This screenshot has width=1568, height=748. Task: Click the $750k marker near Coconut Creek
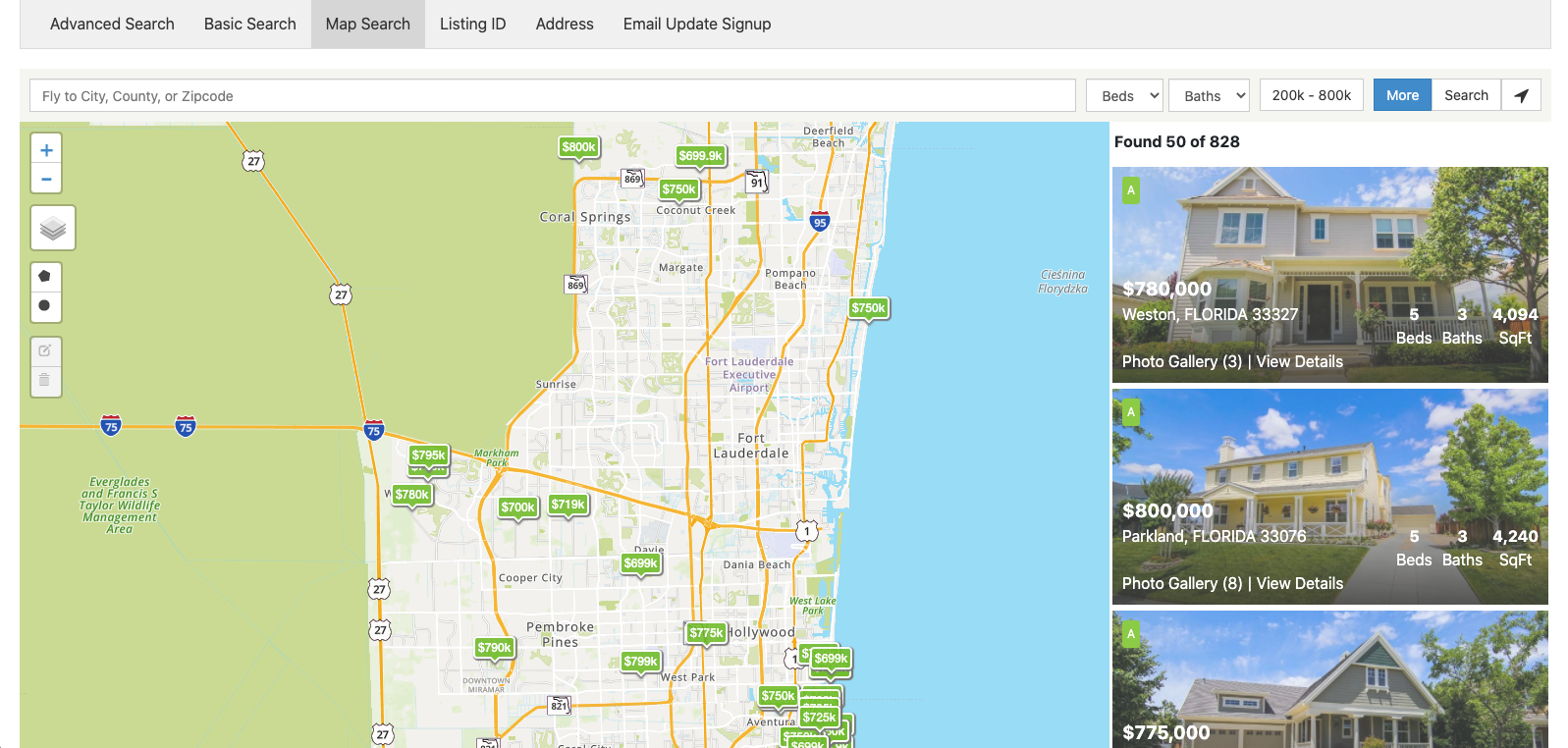678,190
